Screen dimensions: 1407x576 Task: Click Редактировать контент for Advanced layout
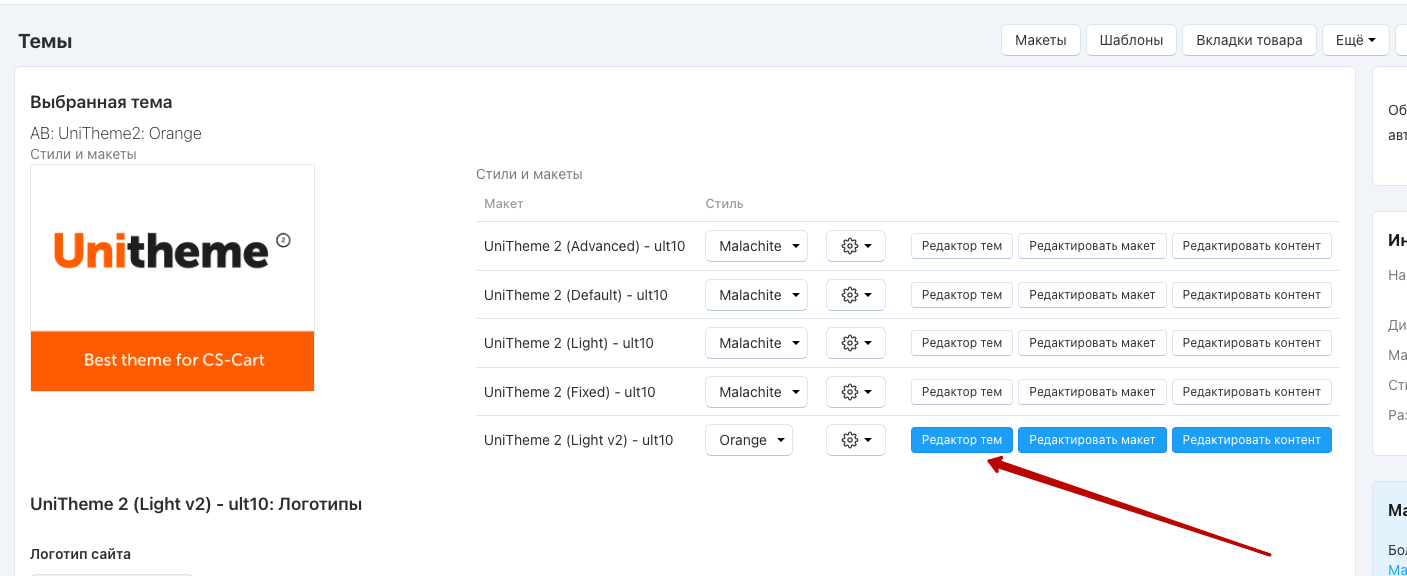click(1252, 246)
